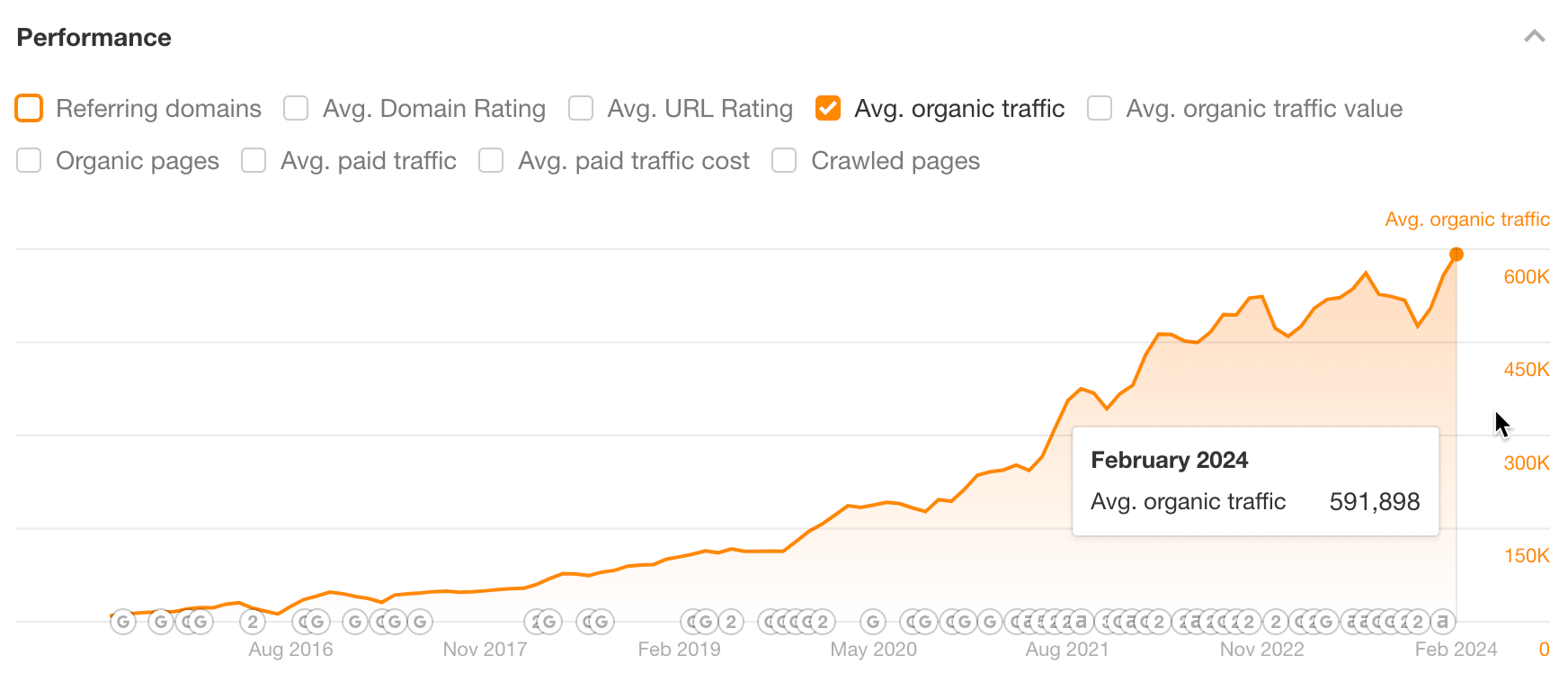The width and height of the screenshot is (1568, 673).
Task: Enable the Avg. Domain Rating metric
Action: (x=295, y=108)
